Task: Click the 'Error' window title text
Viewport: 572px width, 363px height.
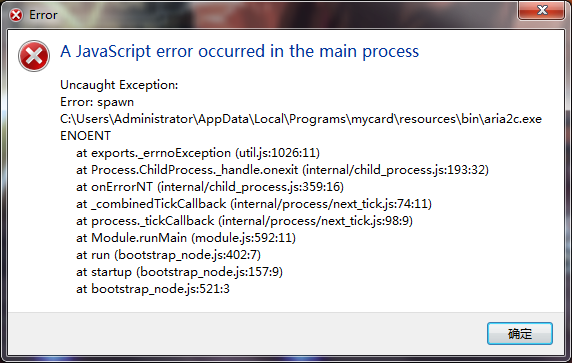Action: pyautogui.click(x=43, y=15)
